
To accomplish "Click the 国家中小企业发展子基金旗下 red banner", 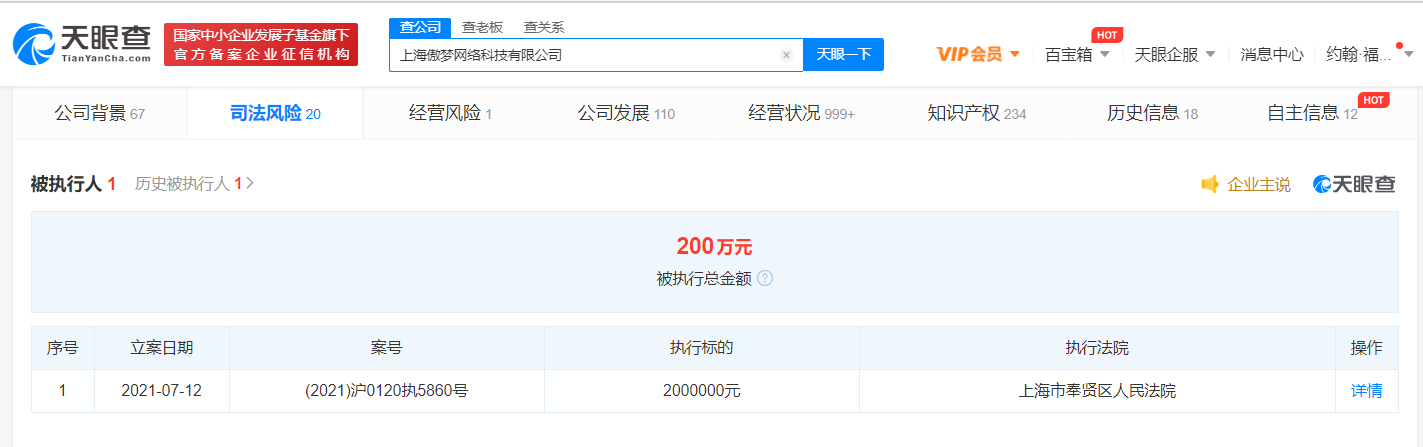I will [261, 45].
